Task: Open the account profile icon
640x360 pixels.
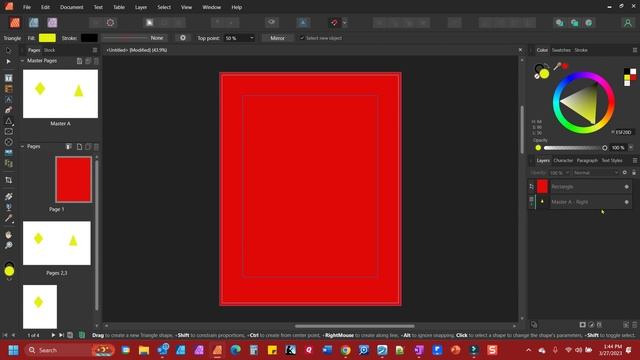Action: click(628, 23)
